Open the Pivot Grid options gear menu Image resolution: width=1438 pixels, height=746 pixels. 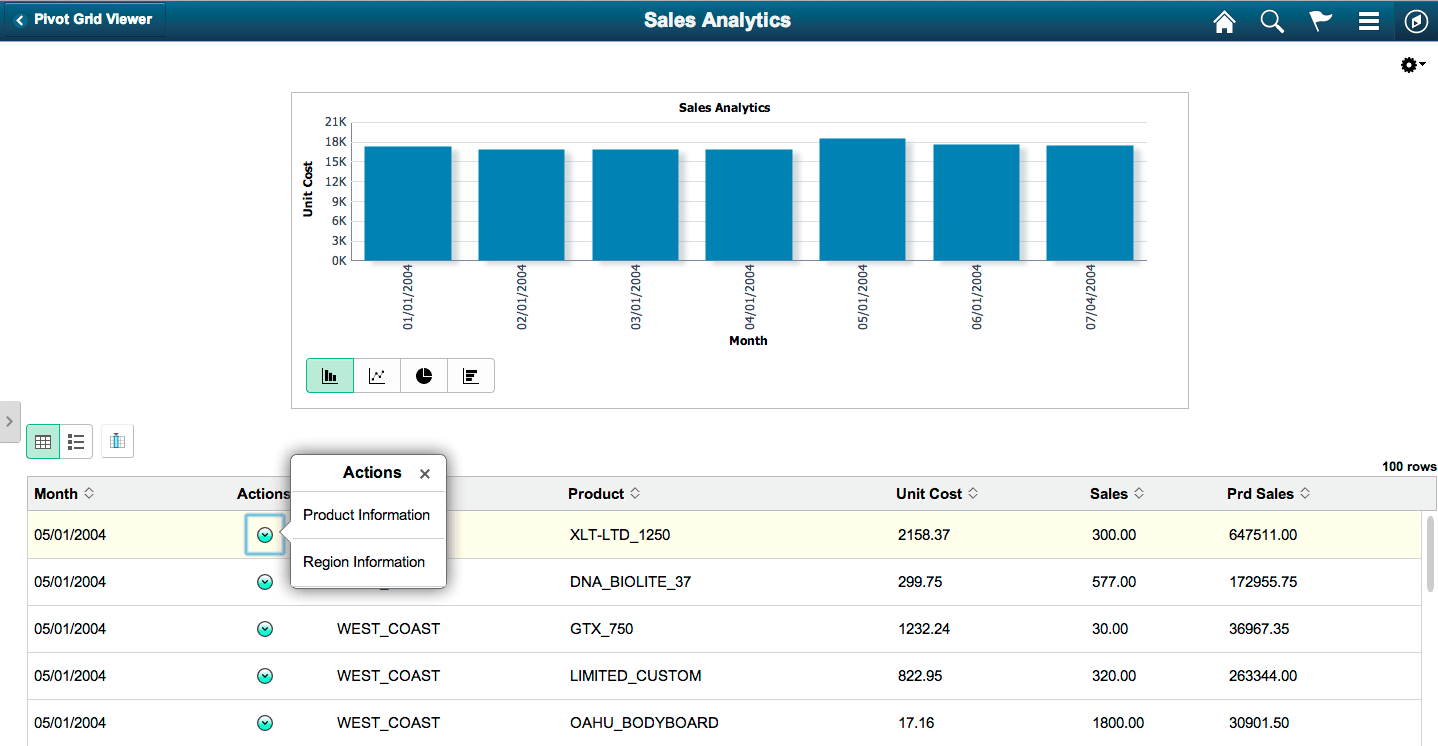pyautogui.click(x=1410, y=64)
